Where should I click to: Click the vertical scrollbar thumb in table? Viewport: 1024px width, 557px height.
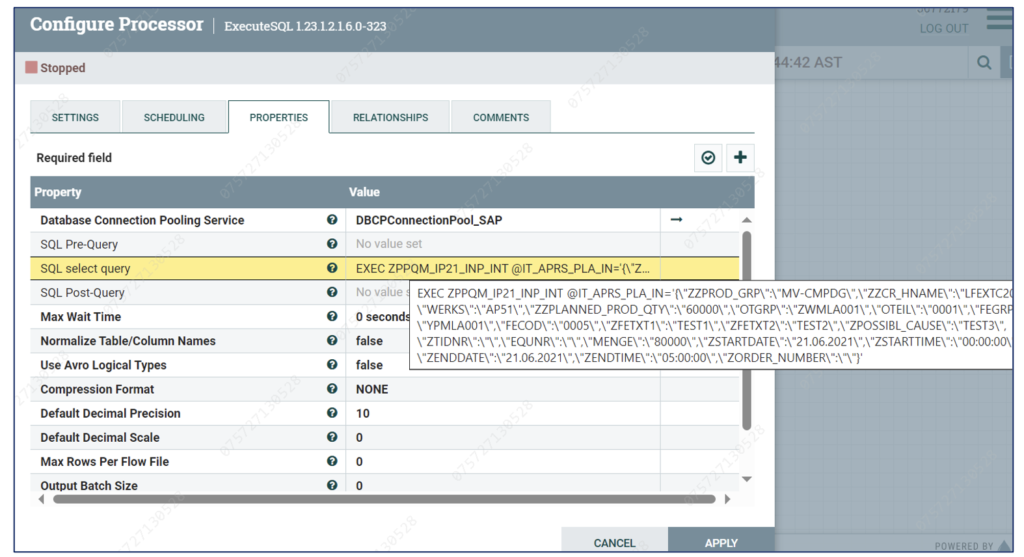746,330
